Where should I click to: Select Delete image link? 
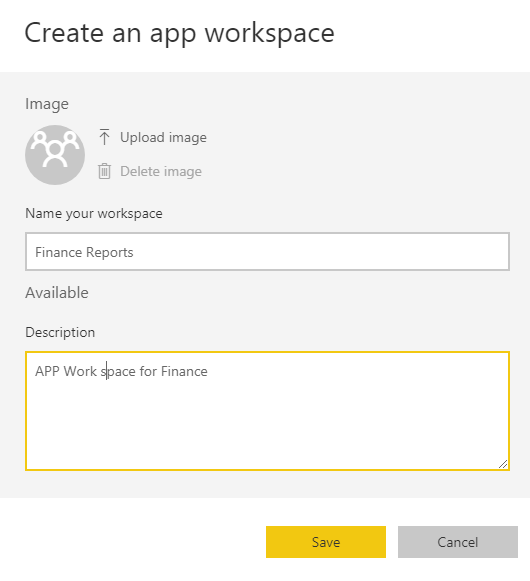(161, 172)
